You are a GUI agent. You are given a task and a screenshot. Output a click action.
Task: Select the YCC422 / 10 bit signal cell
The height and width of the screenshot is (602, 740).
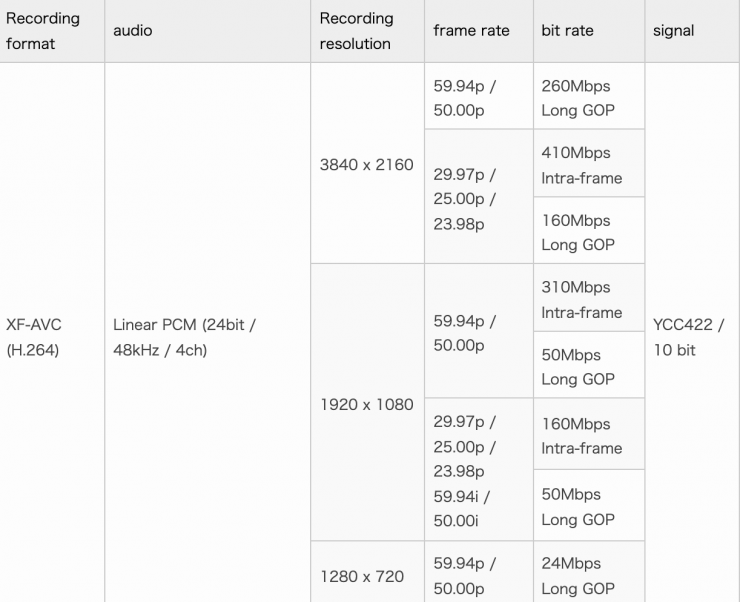[x=688, y=338]
